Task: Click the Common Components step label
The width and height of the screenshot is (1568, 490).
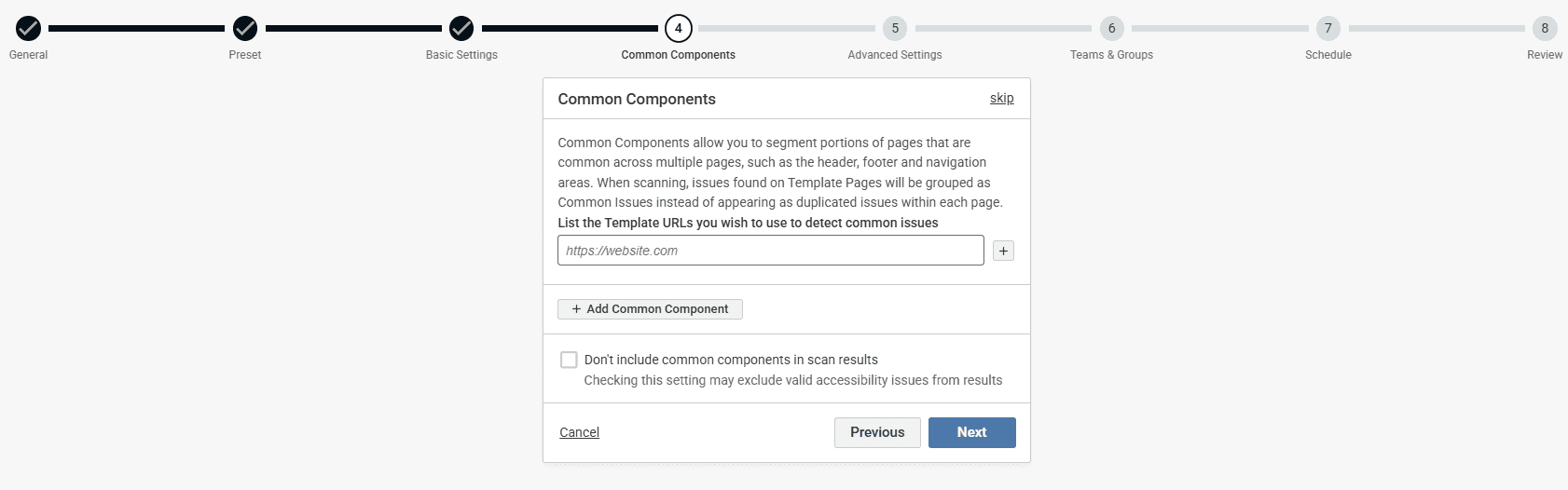Action: coord(679,55)
